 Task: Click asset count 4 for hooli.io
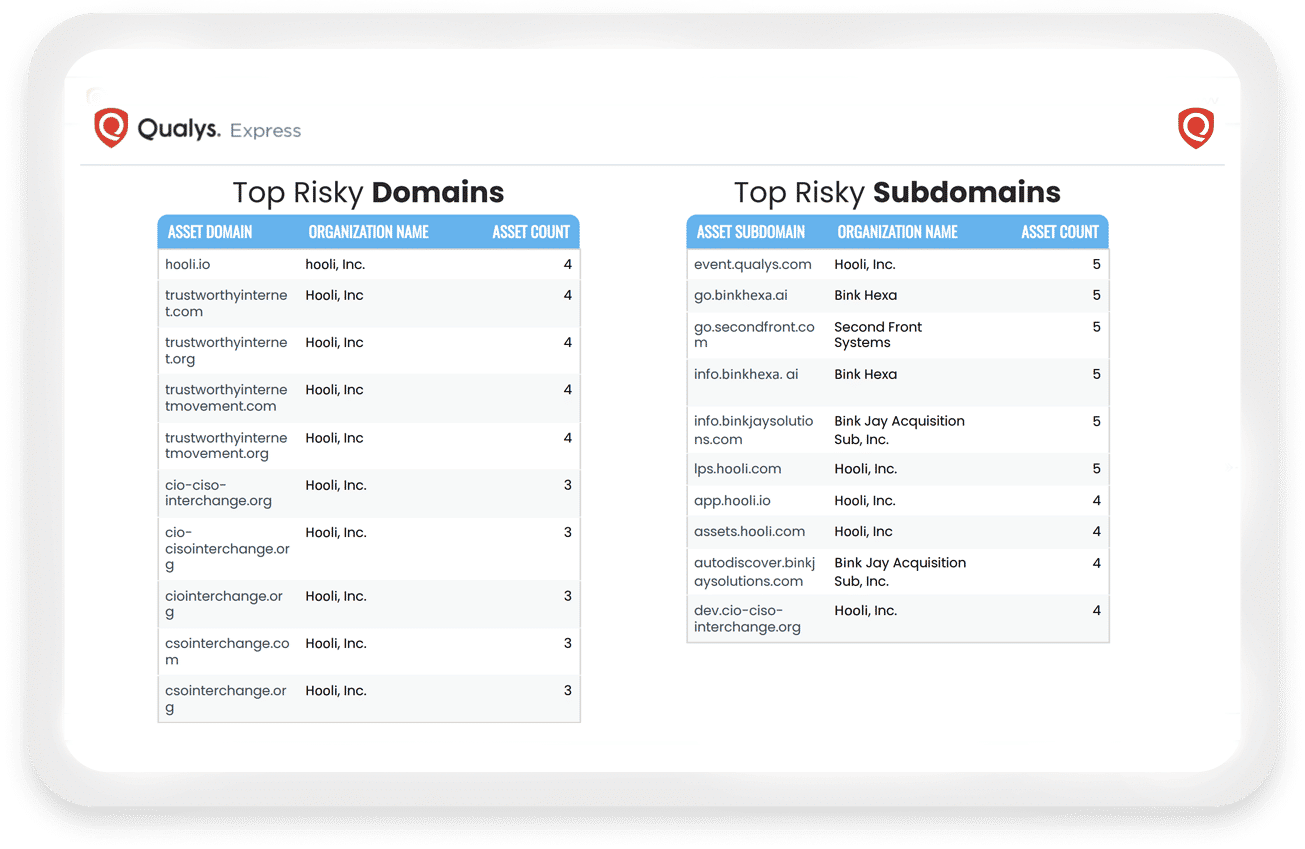coord(568,265)
